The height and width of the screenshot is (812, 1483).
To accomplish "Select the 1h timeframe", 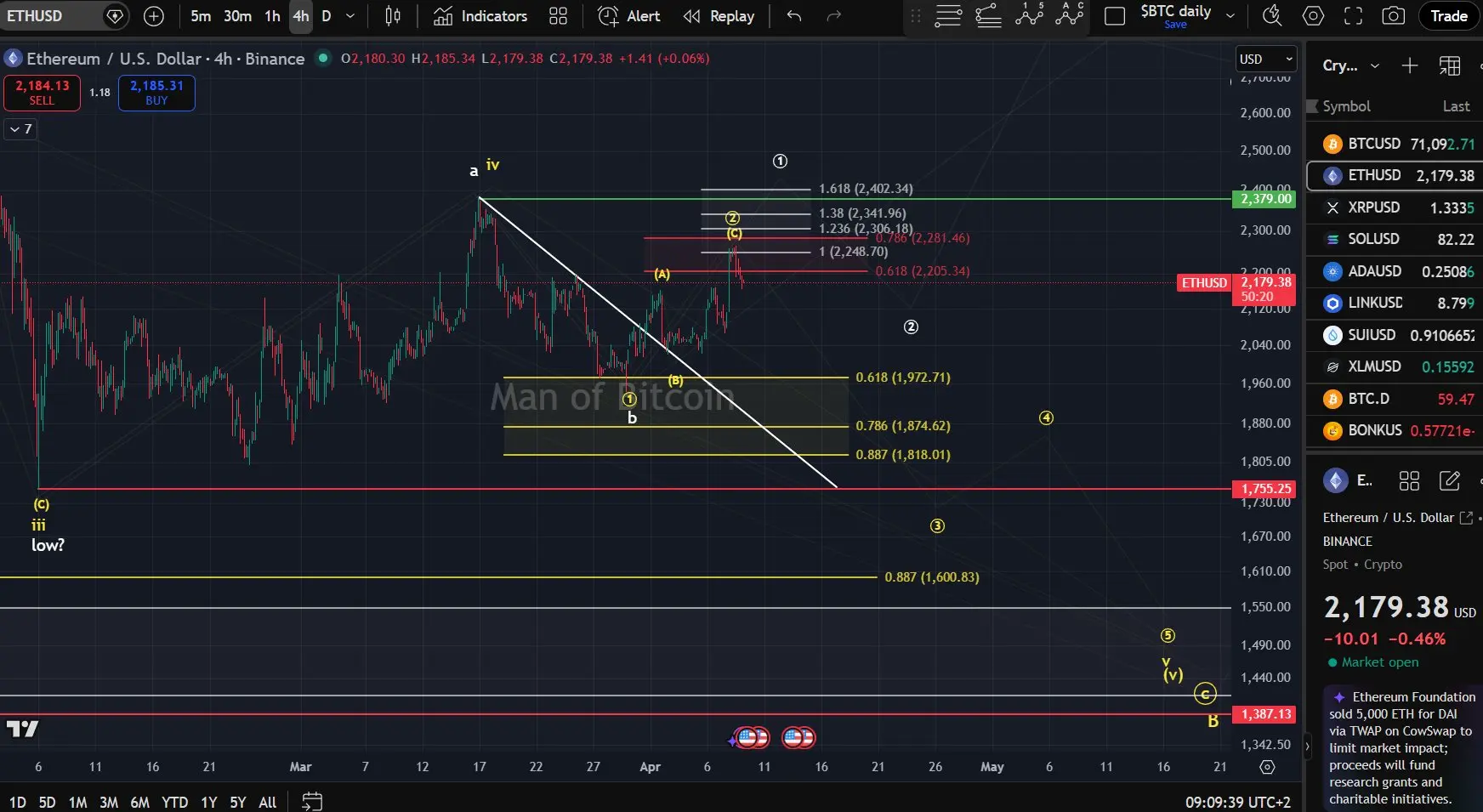I will 272,16.
